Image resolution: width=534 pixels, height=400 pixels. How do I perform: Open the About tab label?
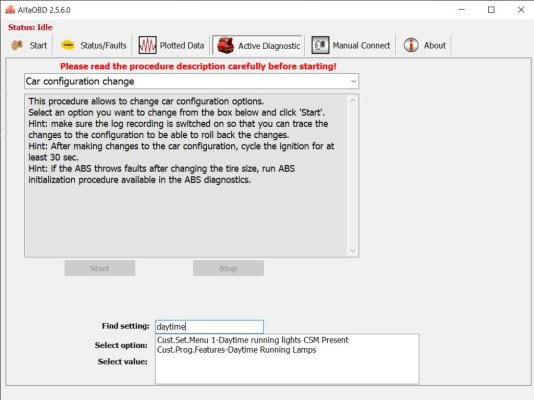435,45
